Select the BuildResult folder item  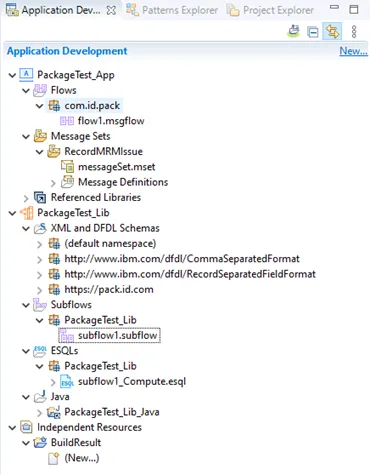(x=76, y=443)
